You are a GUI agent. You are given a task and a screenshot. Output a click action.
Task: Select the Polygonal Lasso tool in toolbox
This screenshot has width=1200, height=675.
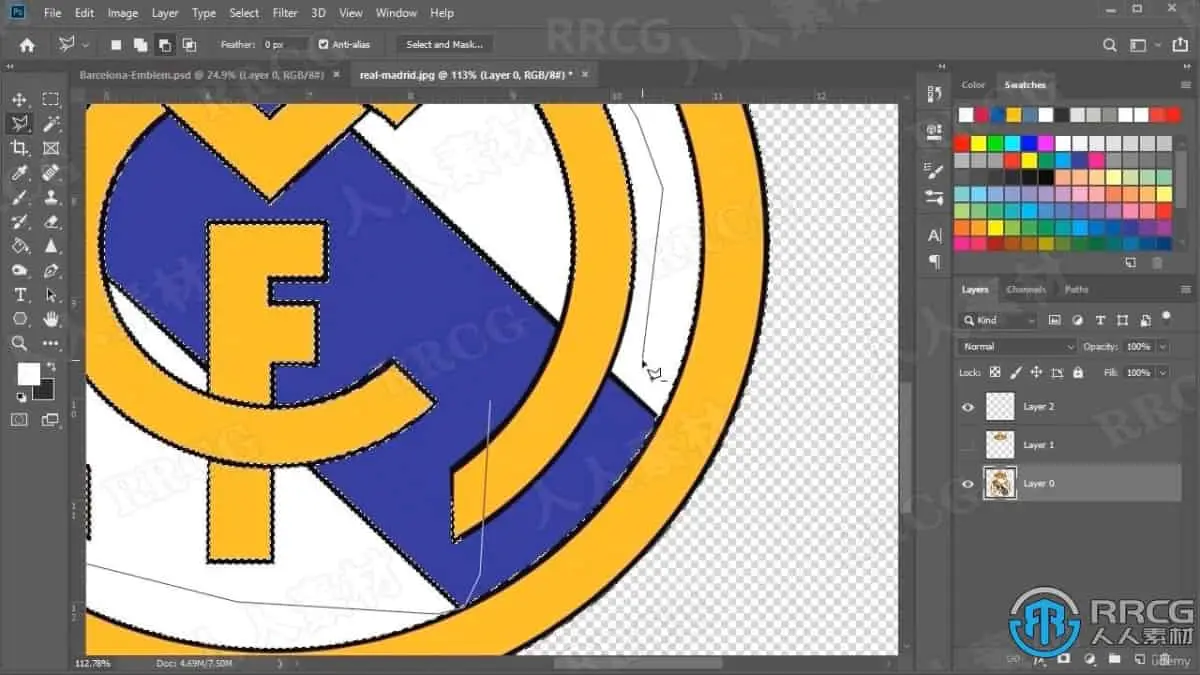[x=19, y=124]
